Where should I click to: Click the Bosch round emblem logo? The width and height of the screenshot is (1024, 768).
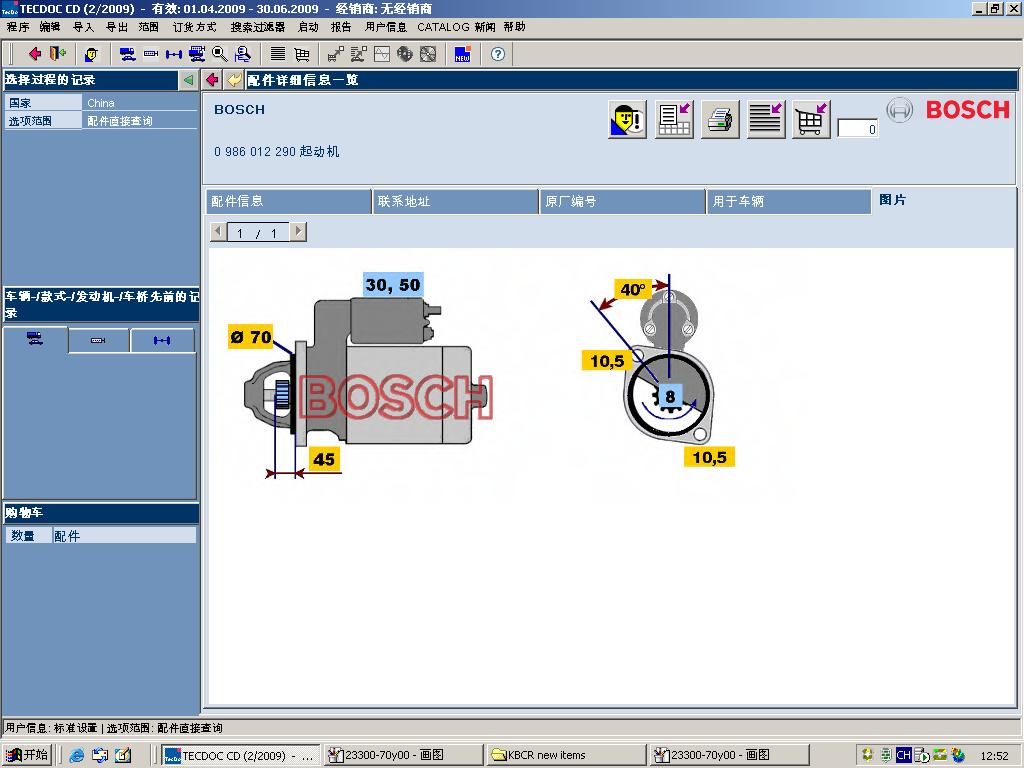[899, 110]
